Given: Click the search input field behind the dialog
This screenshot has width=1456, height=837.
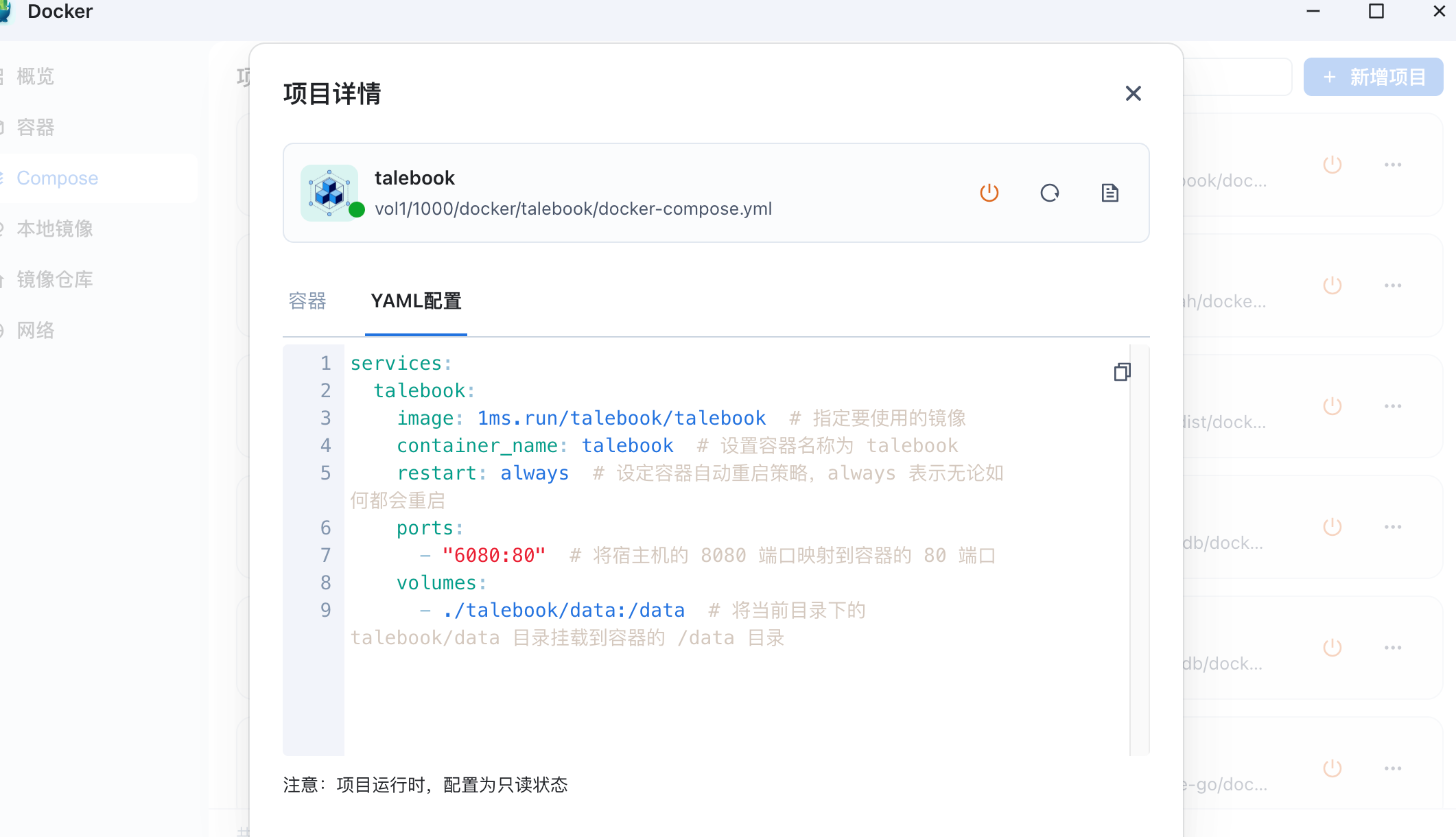Looking at the screenshot, I should (x=1237, y=77).
